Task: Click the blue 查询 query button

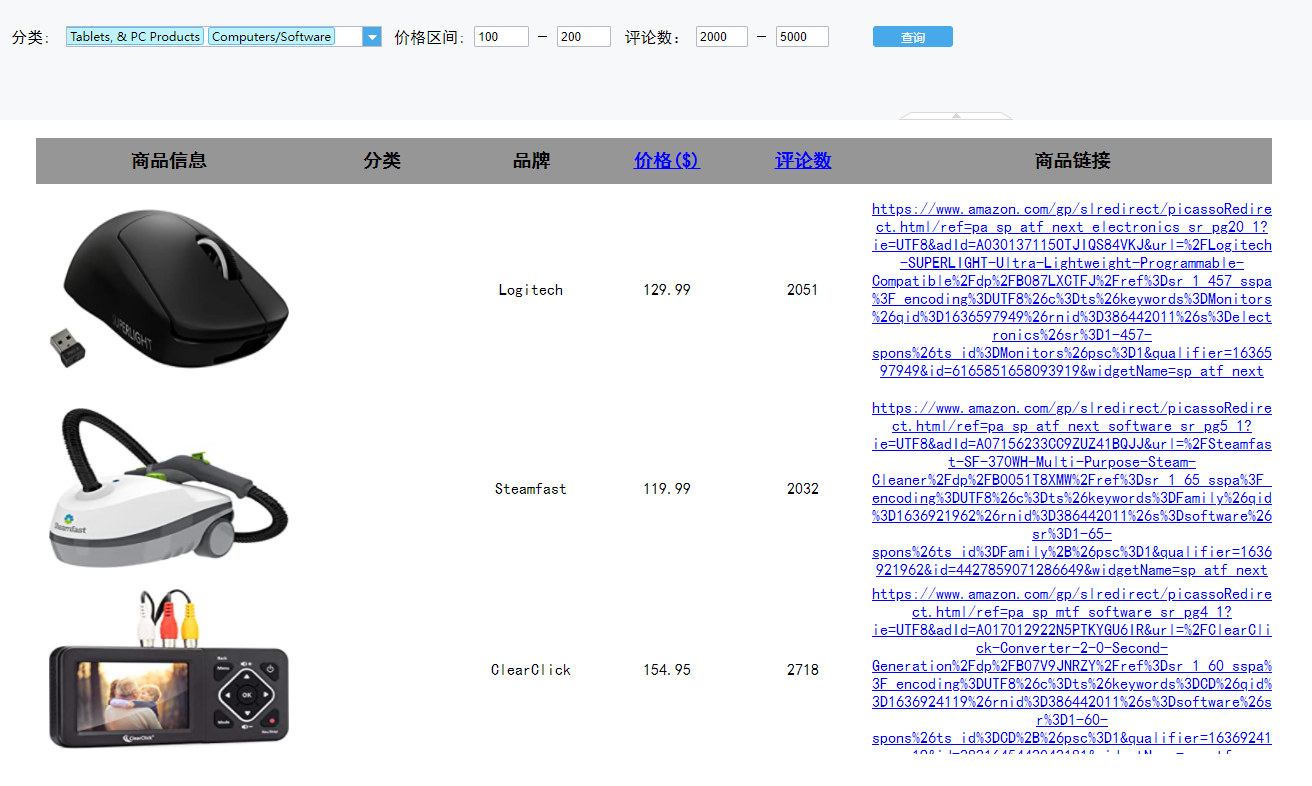Action: click(913, 37)
